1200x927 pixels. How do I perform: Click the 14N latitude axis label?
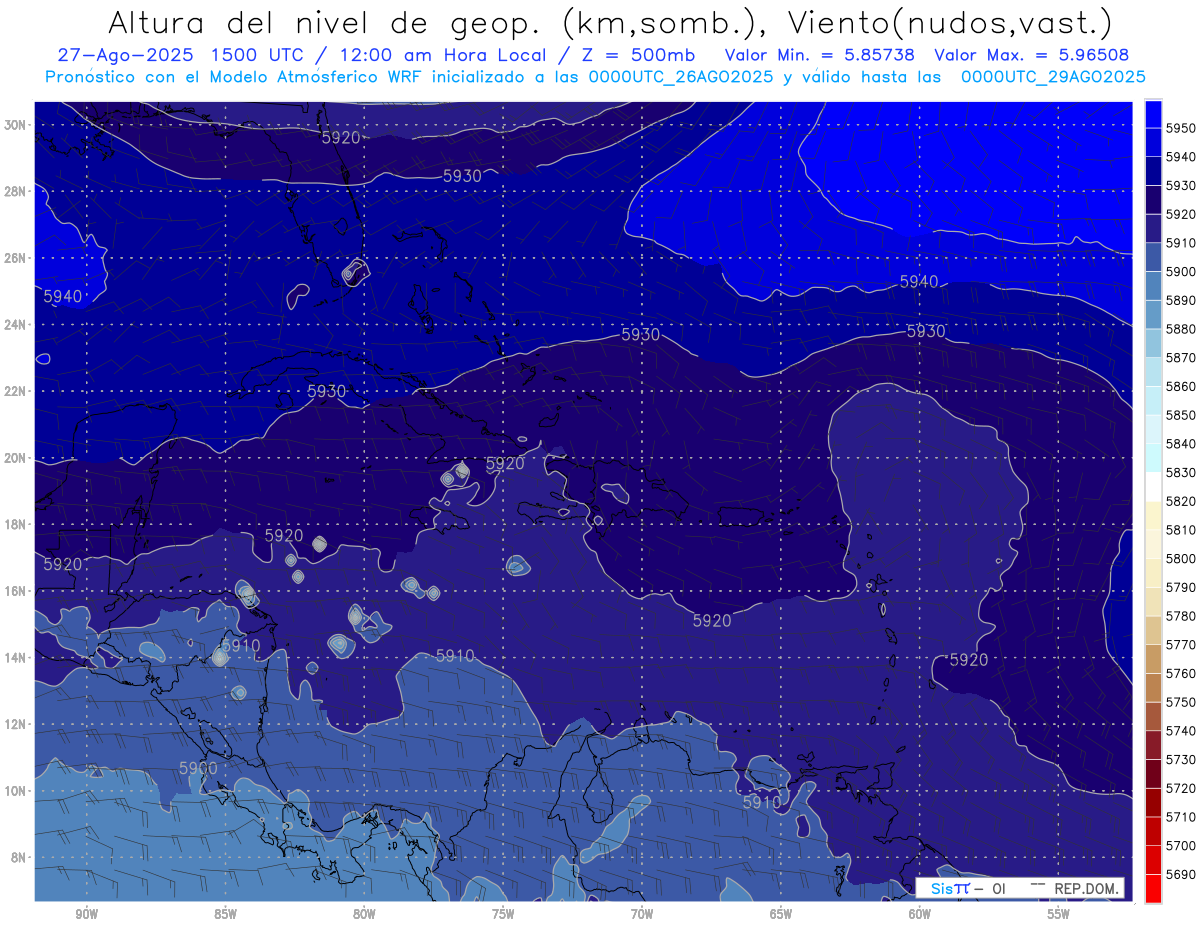(17, 657)
